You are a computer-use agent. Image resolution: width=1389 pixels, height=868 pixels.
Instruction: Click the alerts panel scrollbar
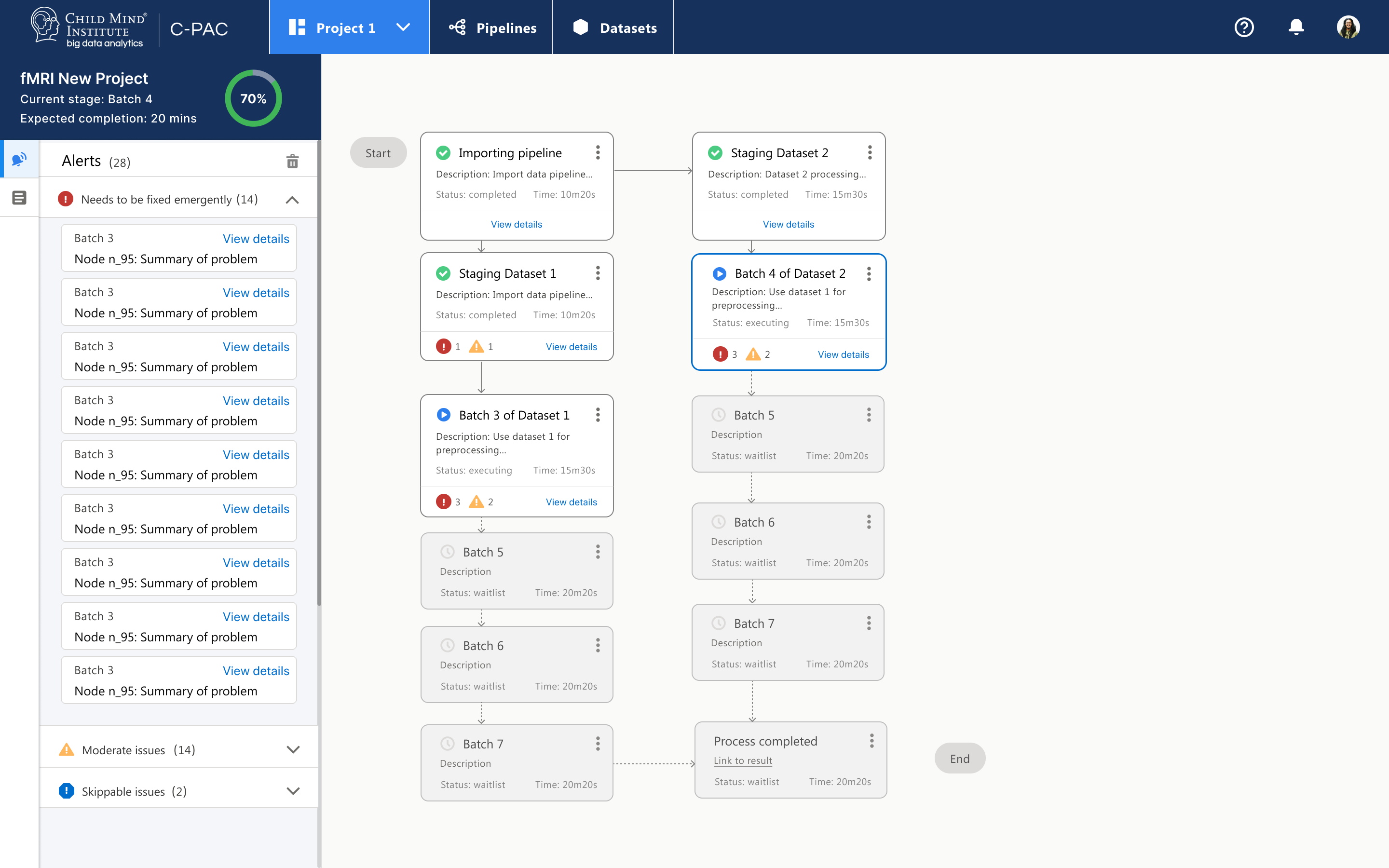(319, 373)
